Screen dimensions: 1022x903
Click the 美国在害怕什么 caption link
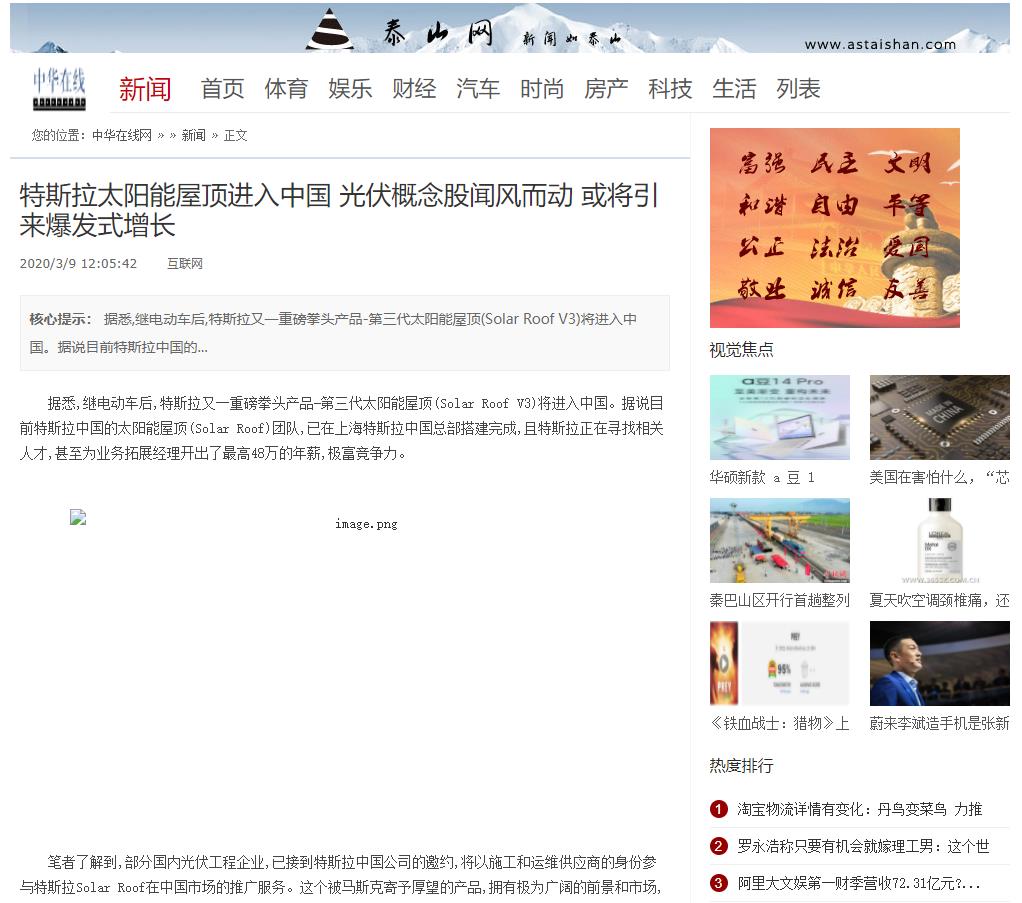[x=939, y=477]
